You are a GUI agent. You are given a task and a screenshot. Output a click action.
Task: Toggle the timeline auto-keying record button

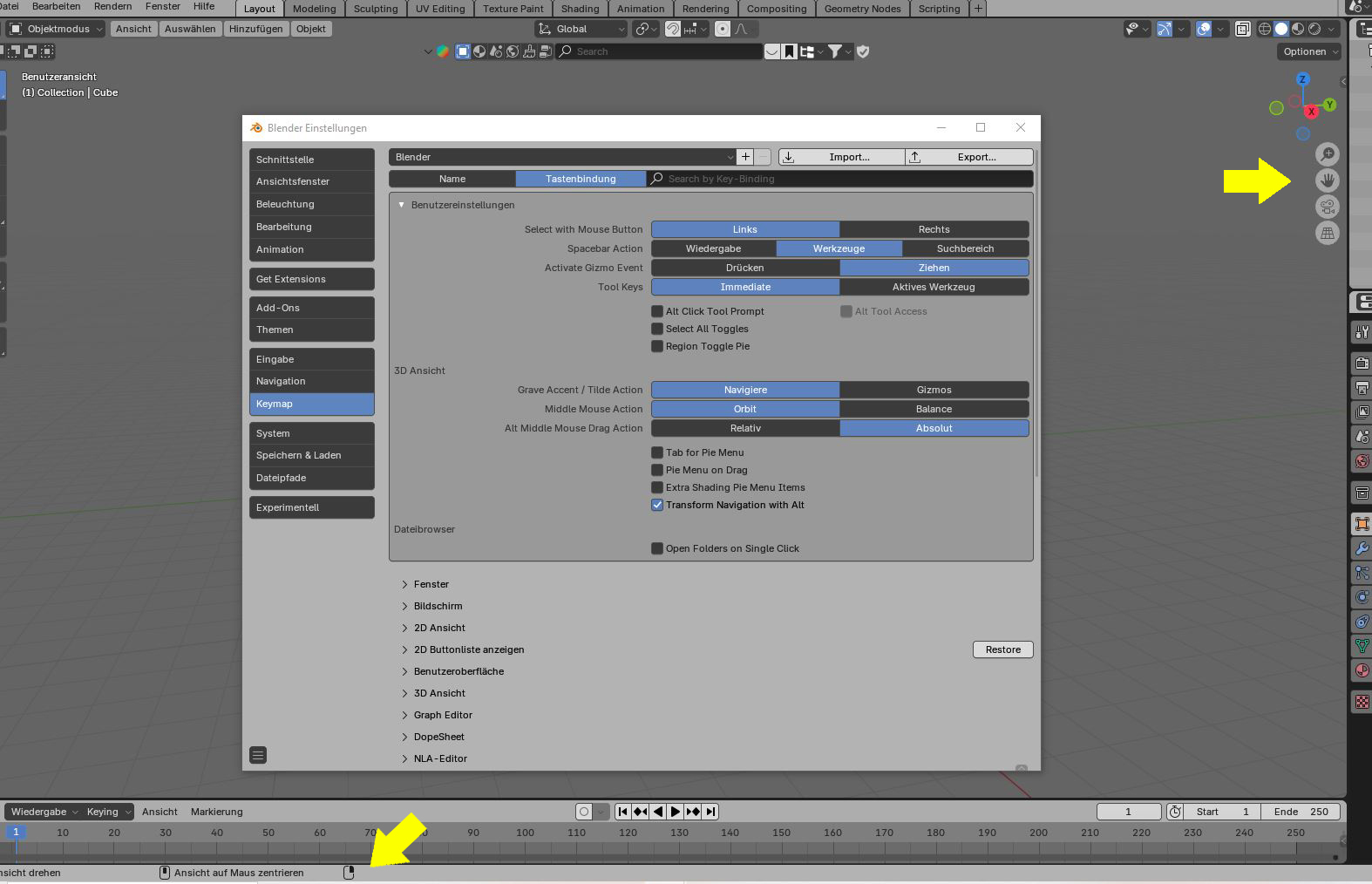tap(584, 812)
